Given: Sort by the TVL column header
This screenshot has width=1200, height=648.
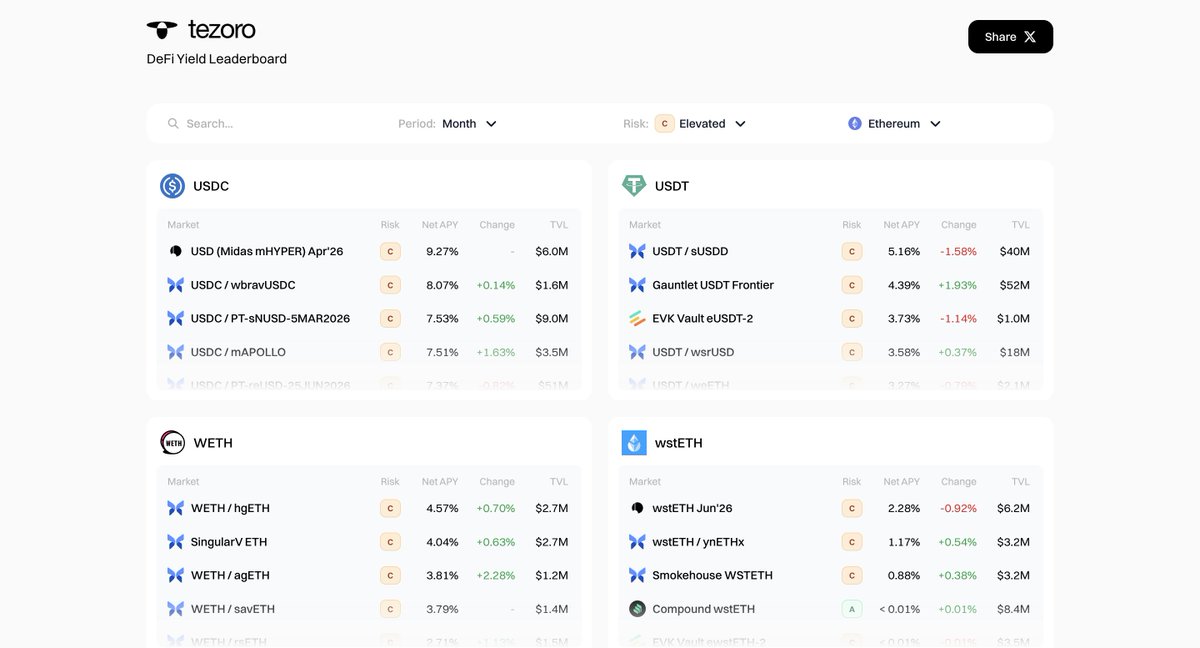Looking at the screenshot, I should pos(558,224).
